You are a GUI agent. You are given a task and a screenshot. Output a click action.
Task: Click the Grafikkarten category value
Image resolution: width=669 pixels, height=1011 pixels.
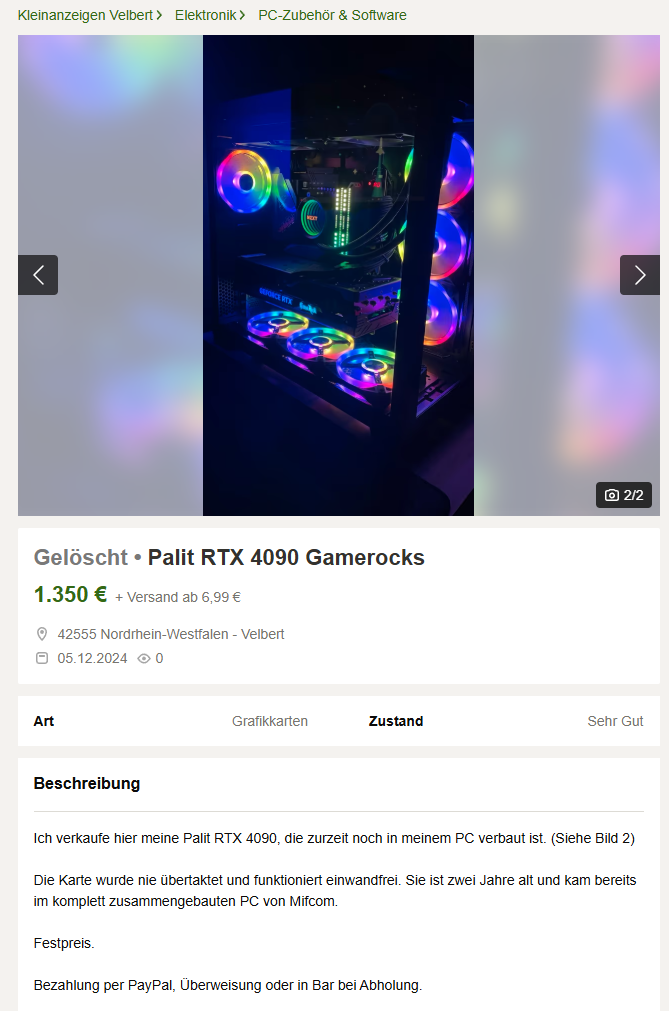tap(270, 721)
